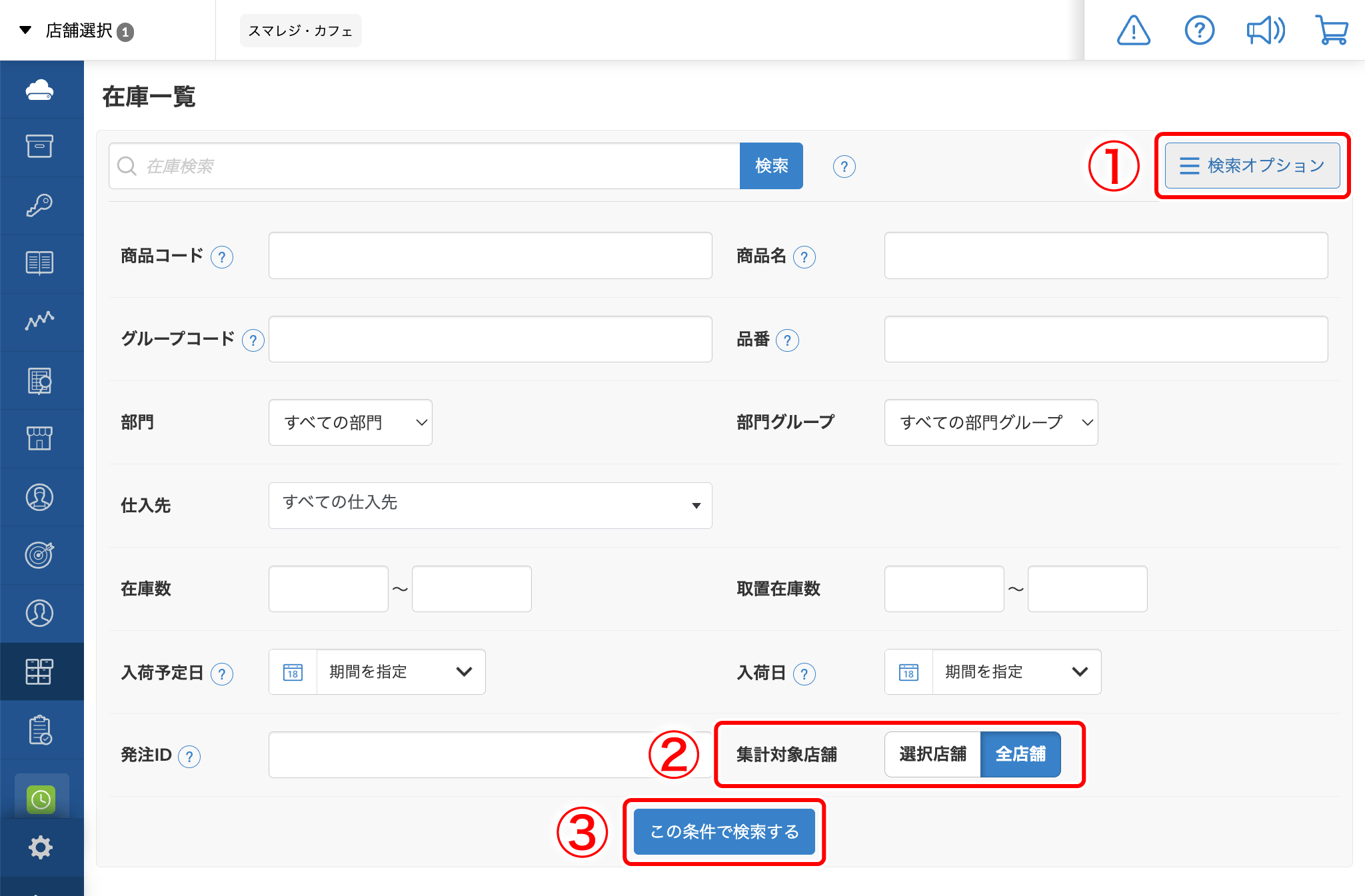The height and width of the screenshot is (896, 1365).
Task: Open the cloud home icon in sidebar
Action: [x=40, y=89]
